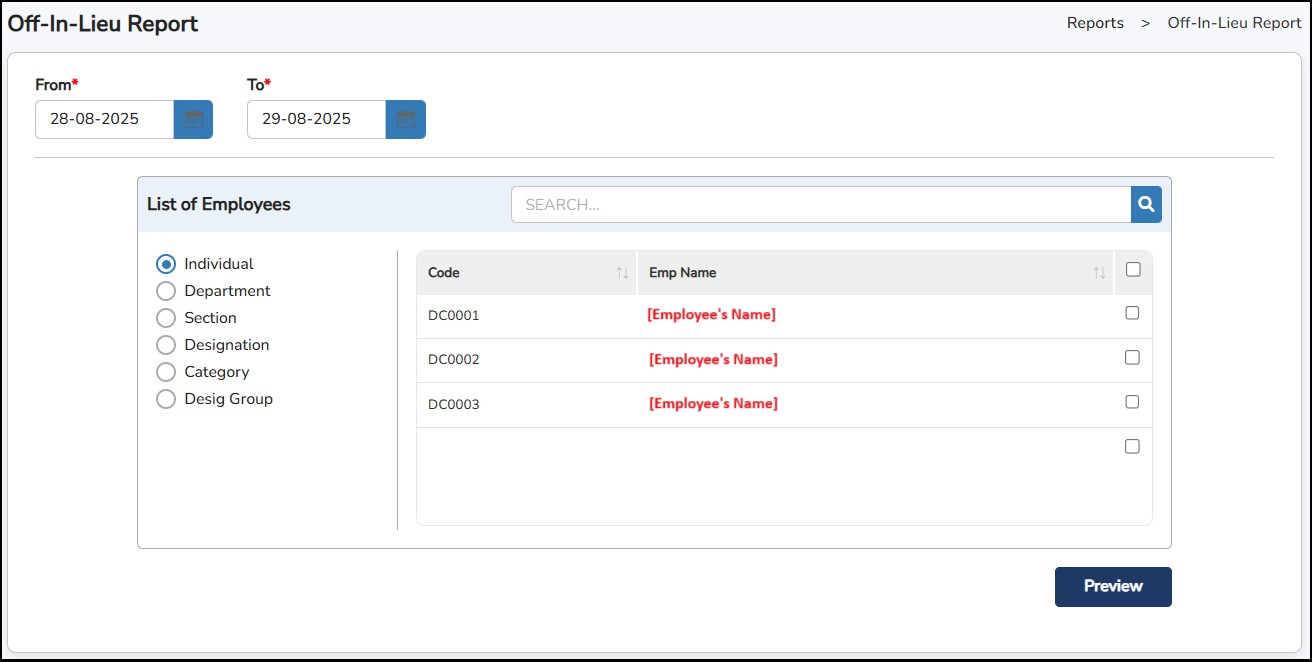This screenshot has width=1312, height=662.
Task: Select the Individual radio option
Action: tap(166, 264)
